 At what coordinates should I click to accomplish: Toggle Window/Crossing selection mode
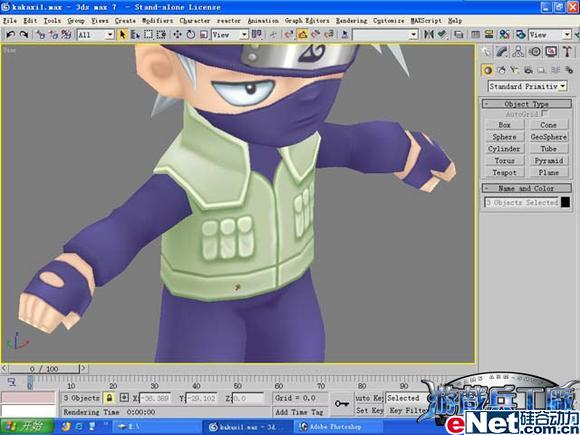click(161, 35)
